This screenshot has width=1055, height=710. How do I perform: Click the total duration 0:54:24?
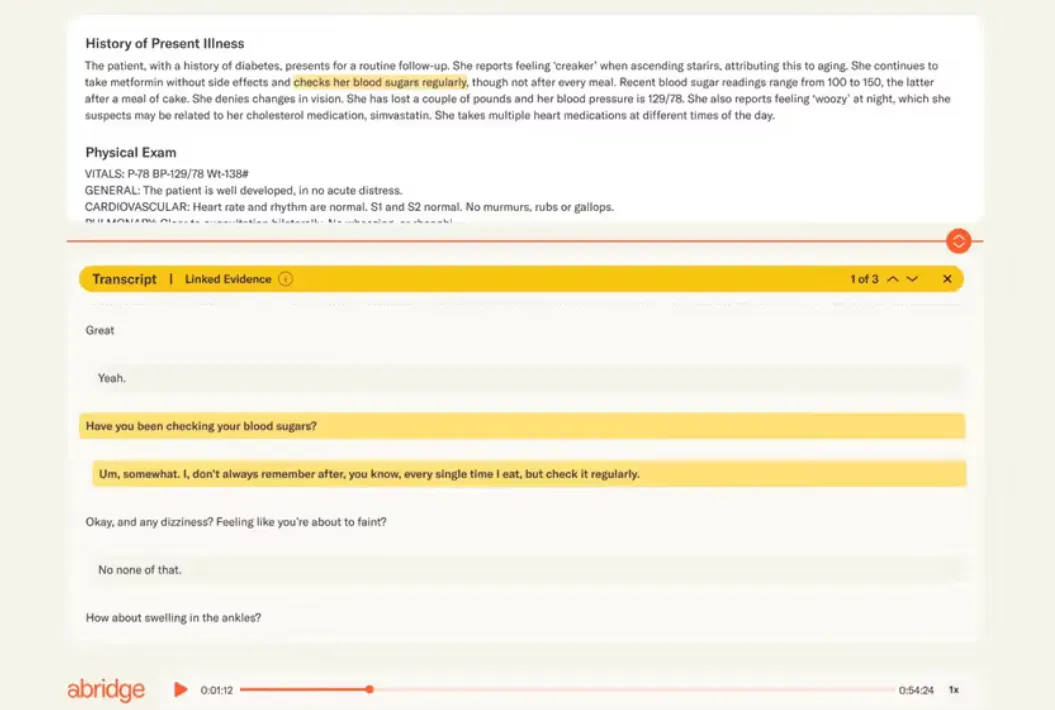pyautogui.click(x=916, y=690)
